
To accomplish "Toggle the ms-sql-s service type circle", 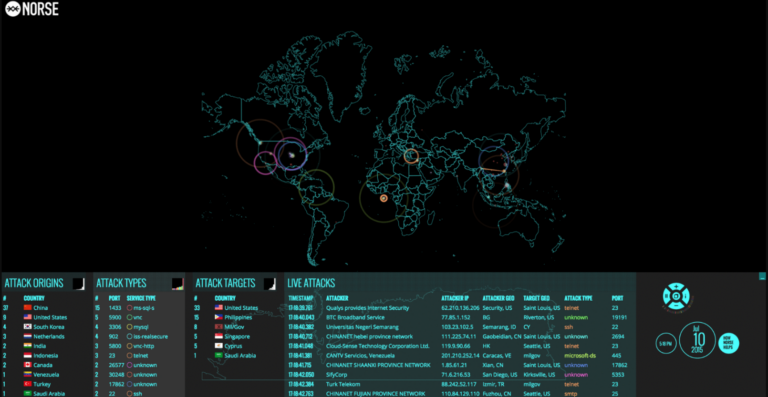I will 130,308.
